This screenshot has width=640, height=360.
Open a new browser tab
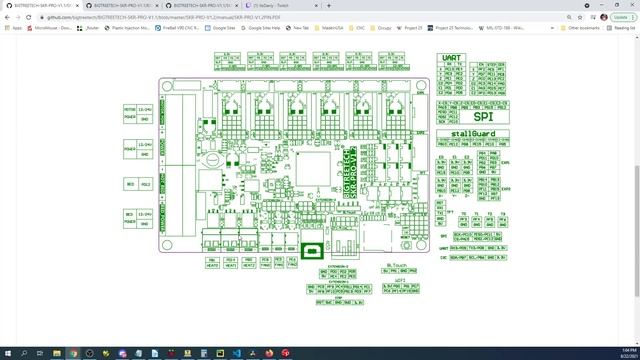[329, 6]
